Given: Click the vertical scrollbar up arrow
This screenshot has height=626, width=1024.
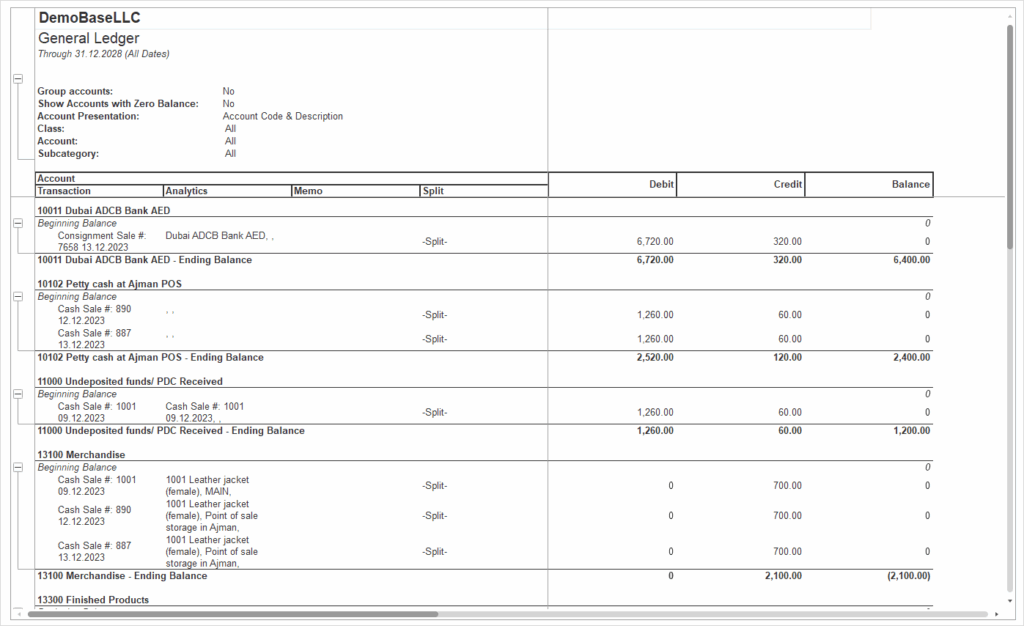Looking at the screenshot, I should click(1010, 13).
